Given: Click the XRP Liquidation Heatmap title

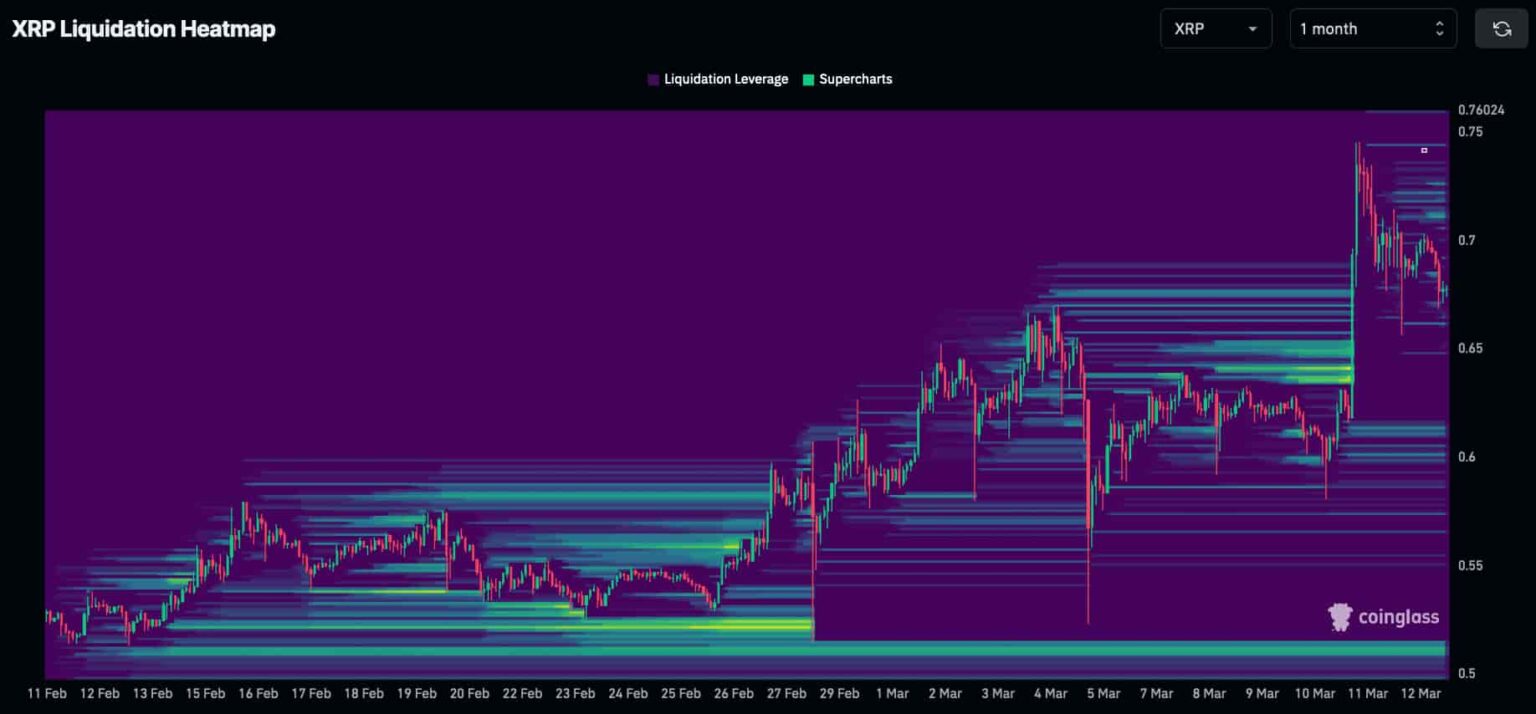Looking at the screenshot, I should (x=144, y=29).
